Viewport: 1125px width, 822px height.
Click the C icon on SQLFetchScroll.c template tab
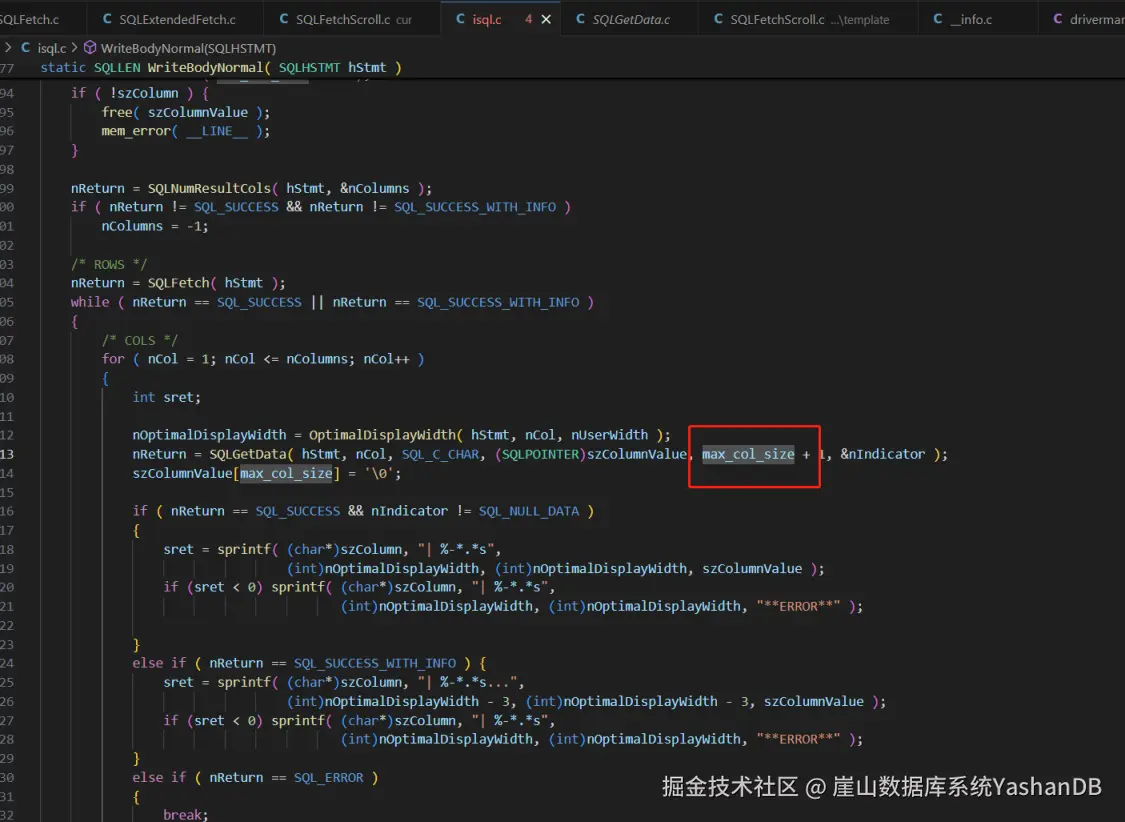click(718, 19)
